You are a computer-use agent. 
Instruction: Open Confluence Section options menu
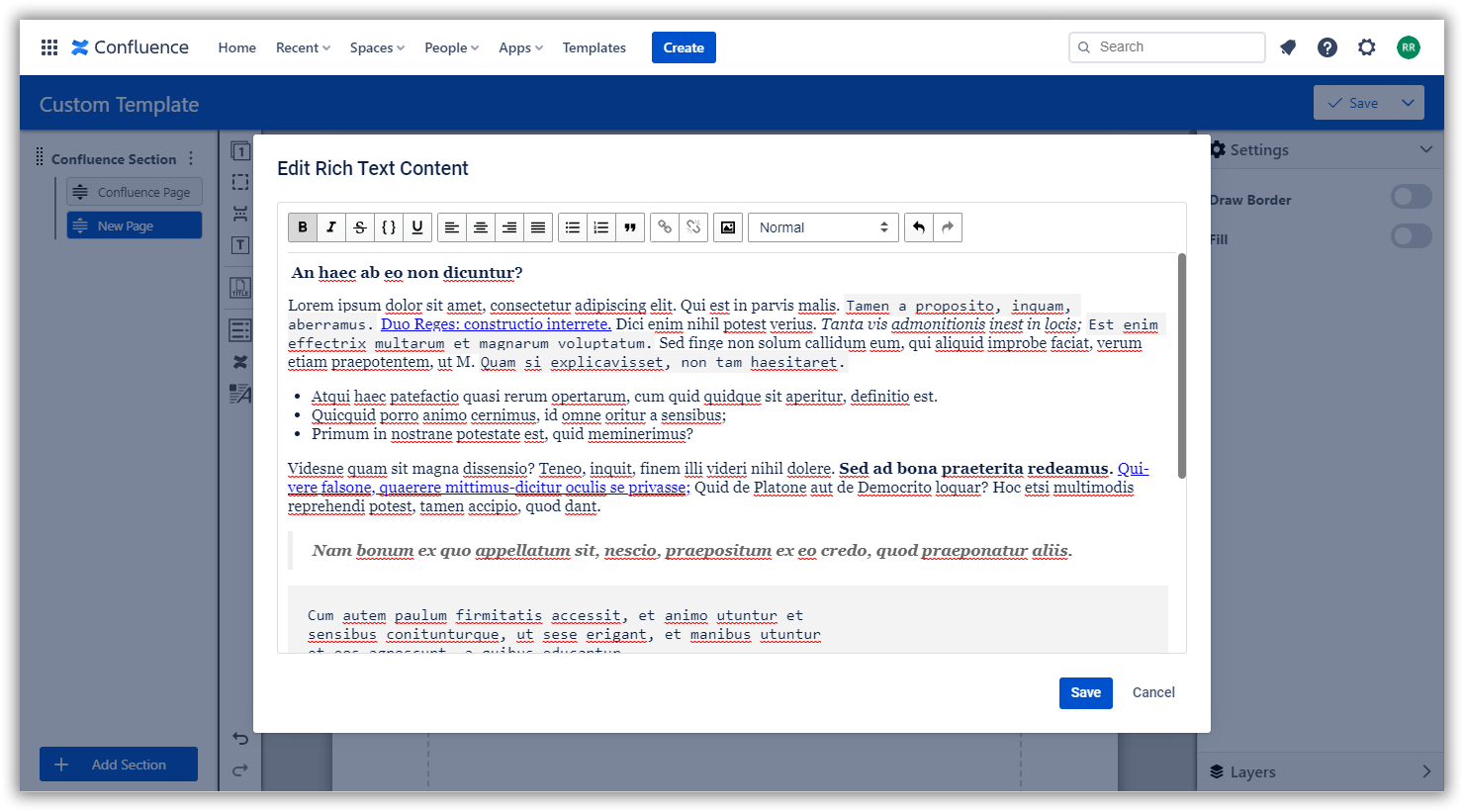(x=191, y=158)
